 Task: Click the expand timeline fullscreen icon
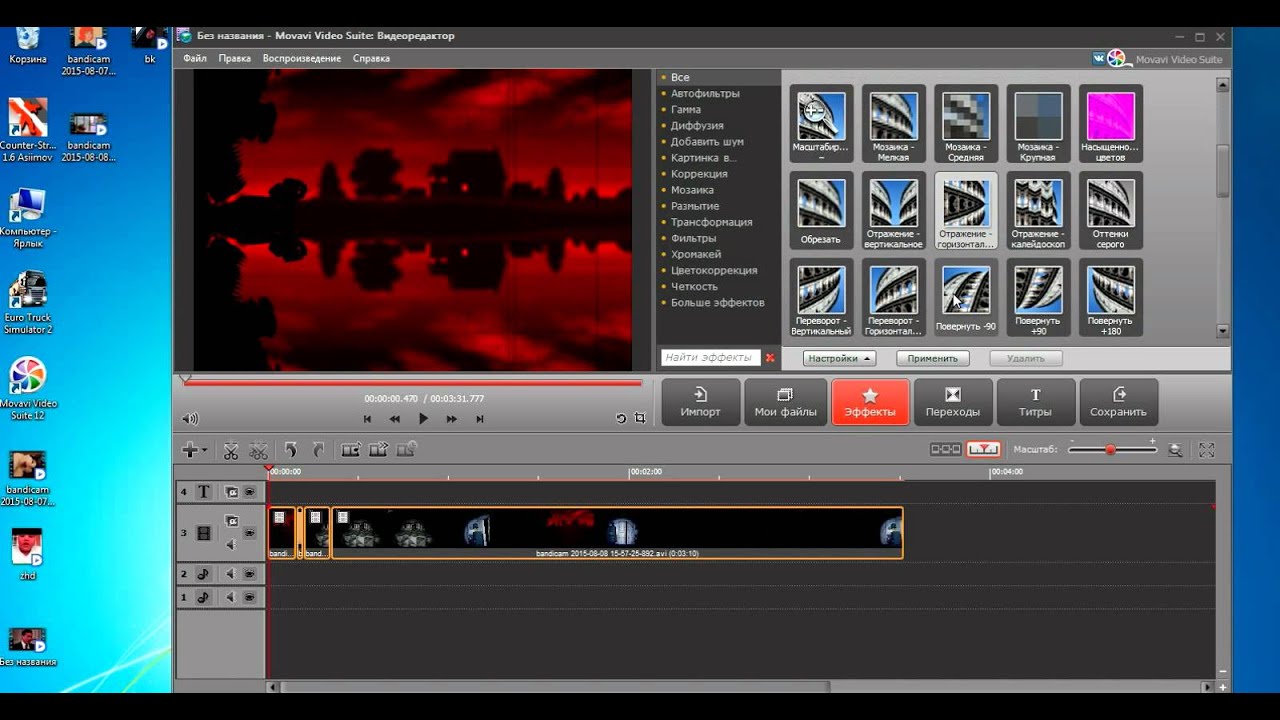coord(1207,450)
